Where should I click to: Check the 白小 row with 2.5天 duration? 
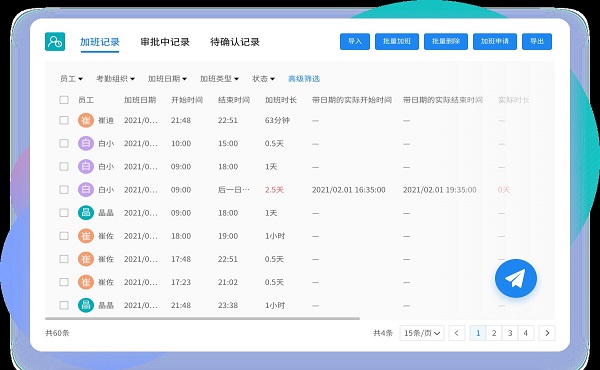pos(64,190)
